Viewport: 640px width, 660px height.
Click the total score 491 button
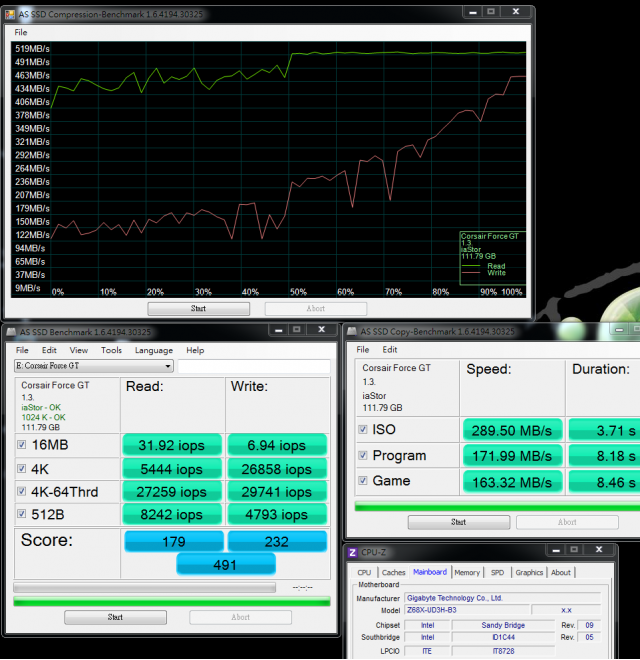tap(226, 564)
